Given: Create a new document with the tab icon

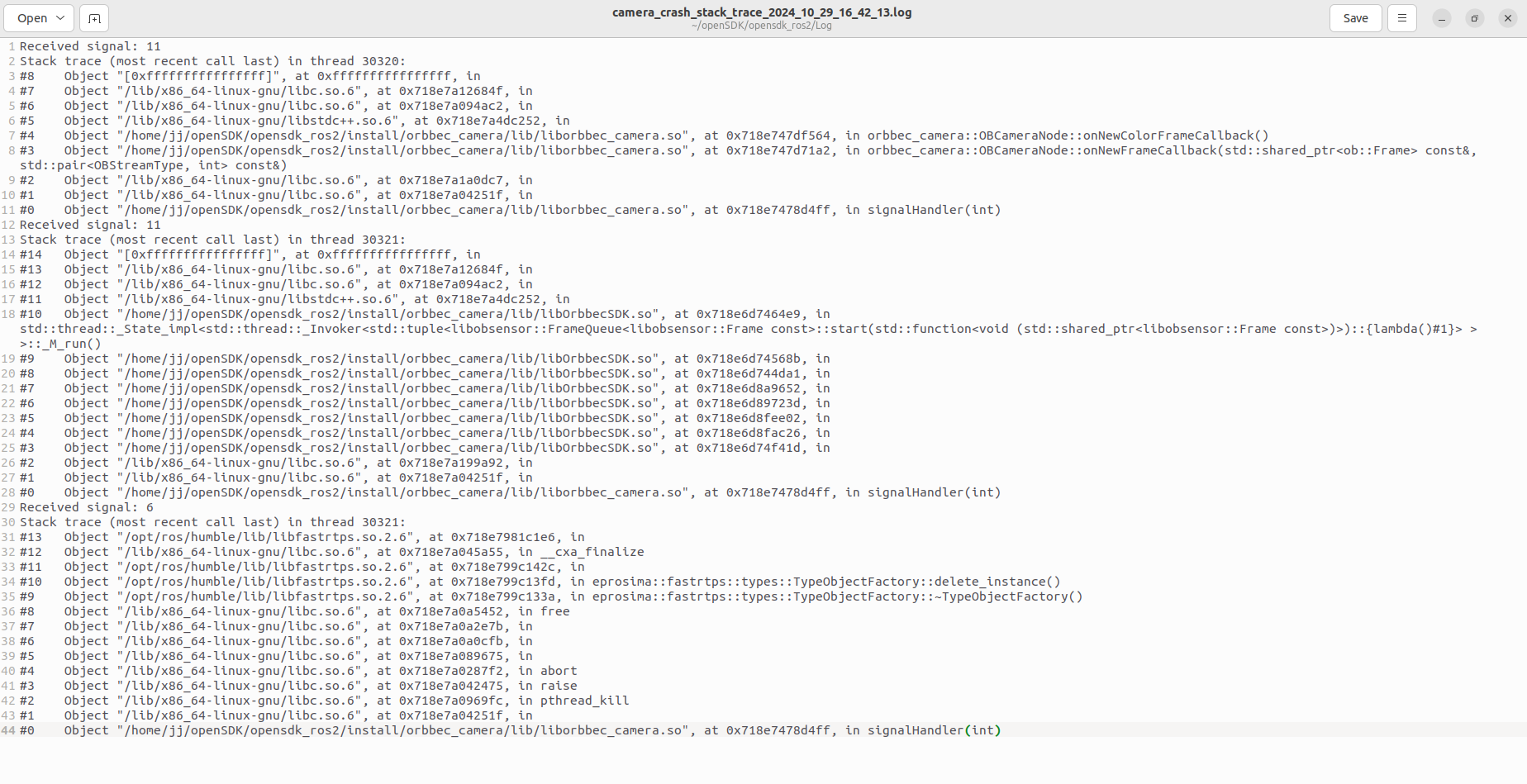Looking at the screenshot, I should (94, 18).
